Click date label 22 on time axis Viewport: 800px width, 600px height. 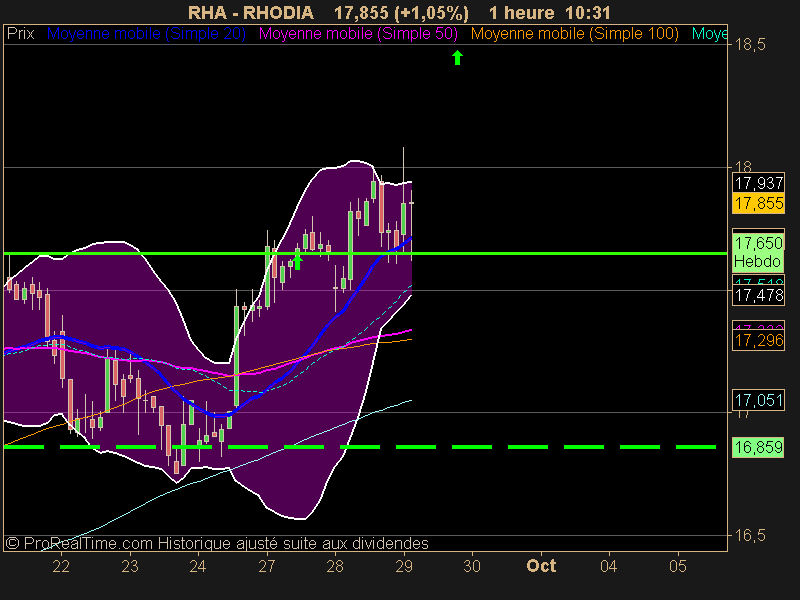point(61,566)
